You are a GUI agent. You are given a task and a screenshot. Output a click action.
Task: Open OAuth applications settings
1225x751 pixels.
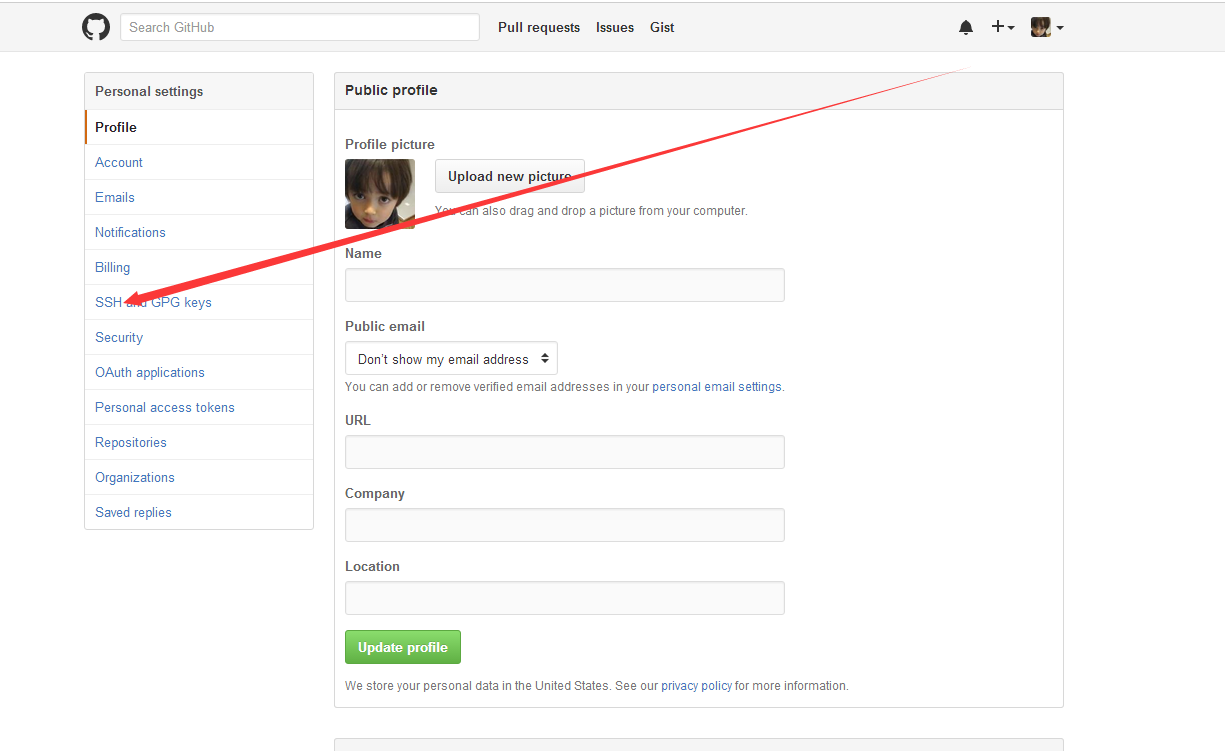coord(199,372)
